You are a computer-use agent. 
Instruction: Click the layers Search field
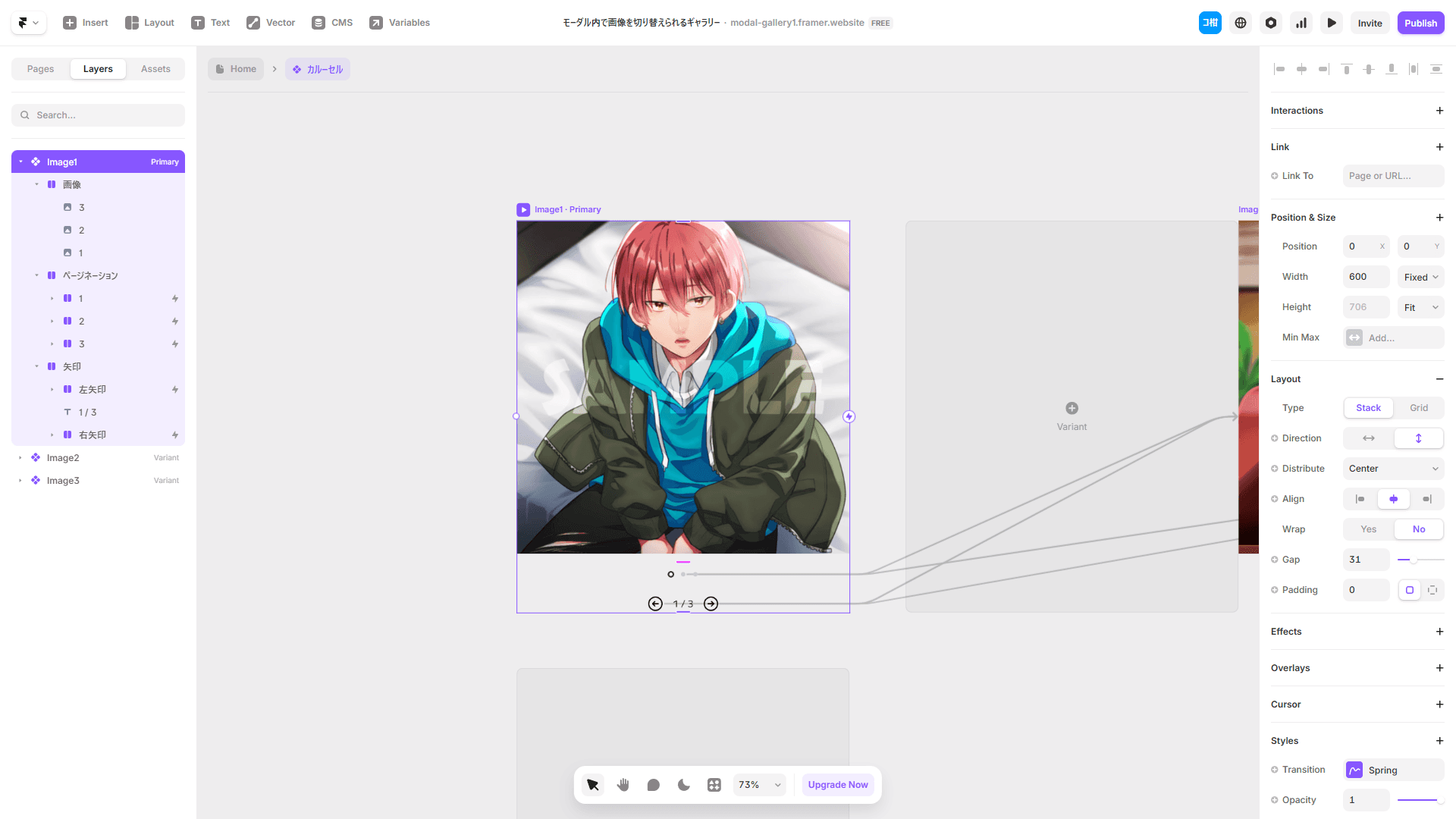pos(99,115)
